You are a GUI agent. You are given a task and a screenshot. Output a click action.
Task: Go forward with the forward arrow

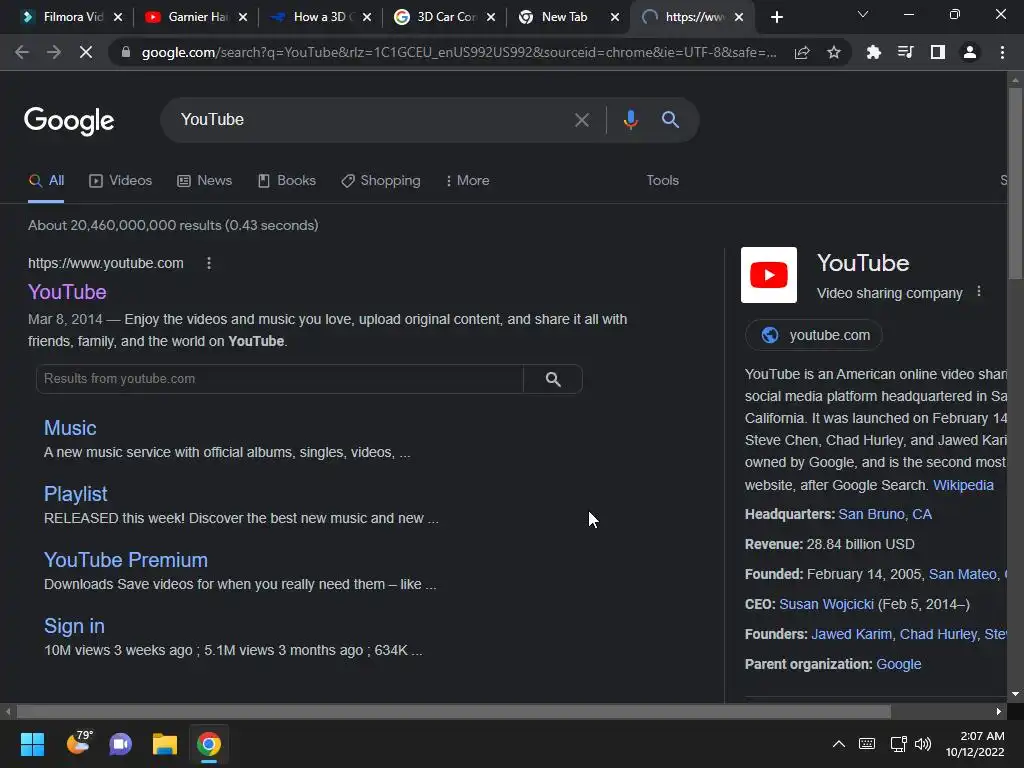click(54, 52)
